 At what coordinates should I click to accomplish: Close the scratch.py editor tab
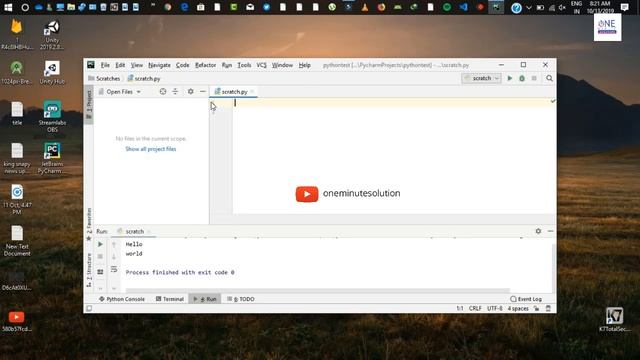252,92
